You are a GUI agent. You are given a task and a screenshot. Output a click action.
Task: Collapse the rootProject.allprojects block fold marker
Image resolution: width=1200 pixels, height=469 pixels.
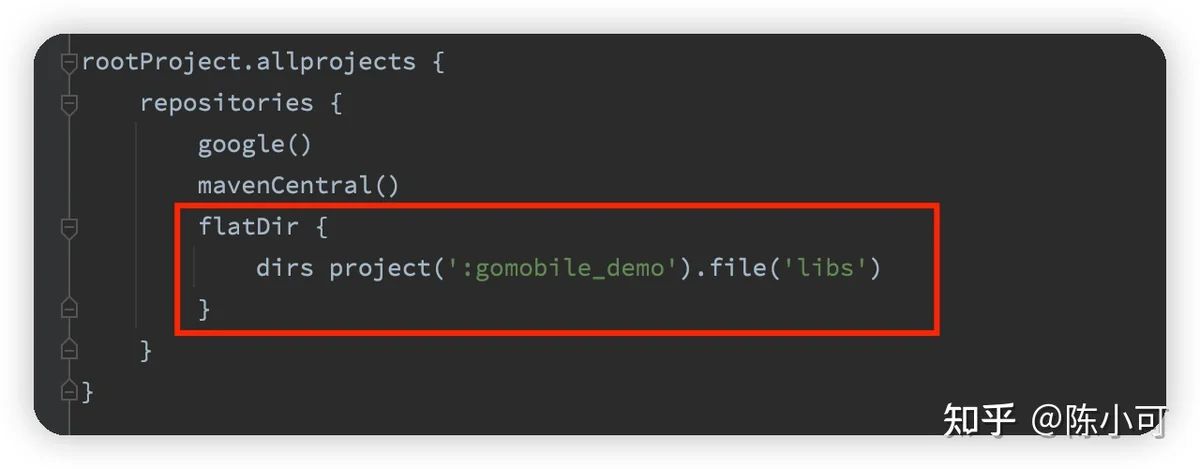68,62
